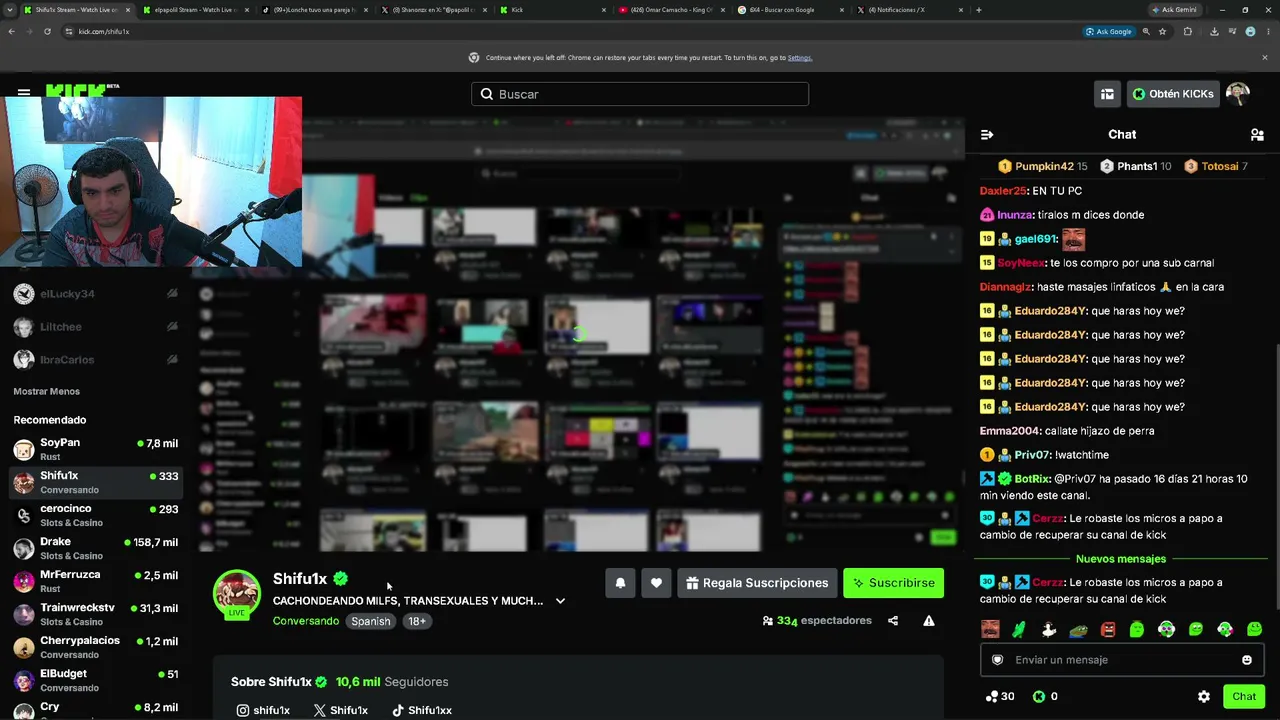The width and height of the screenshot is (1280, 720).
Task: Click the Enviar un mensaje input
Action: [x=1122, y=660]
